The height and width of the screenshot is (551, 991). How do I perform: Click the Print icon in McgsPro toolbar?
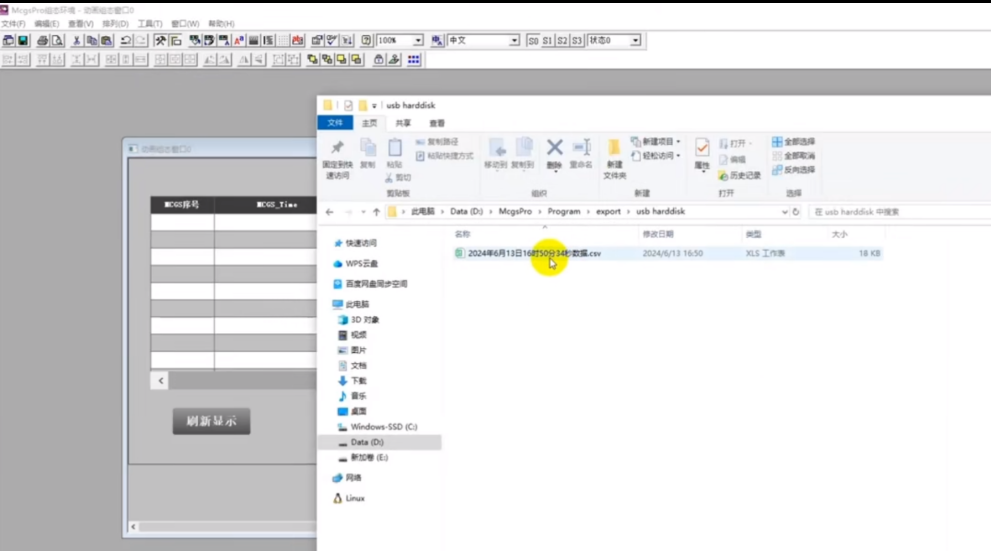click(43, 41)
